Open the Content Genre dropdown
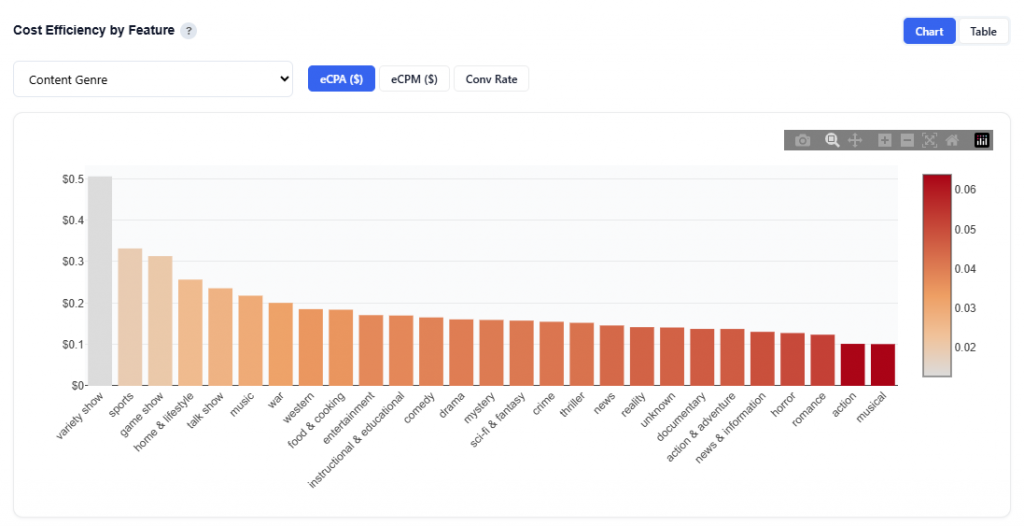This screenshot has height=526, width=1024. tap(152, 79)
